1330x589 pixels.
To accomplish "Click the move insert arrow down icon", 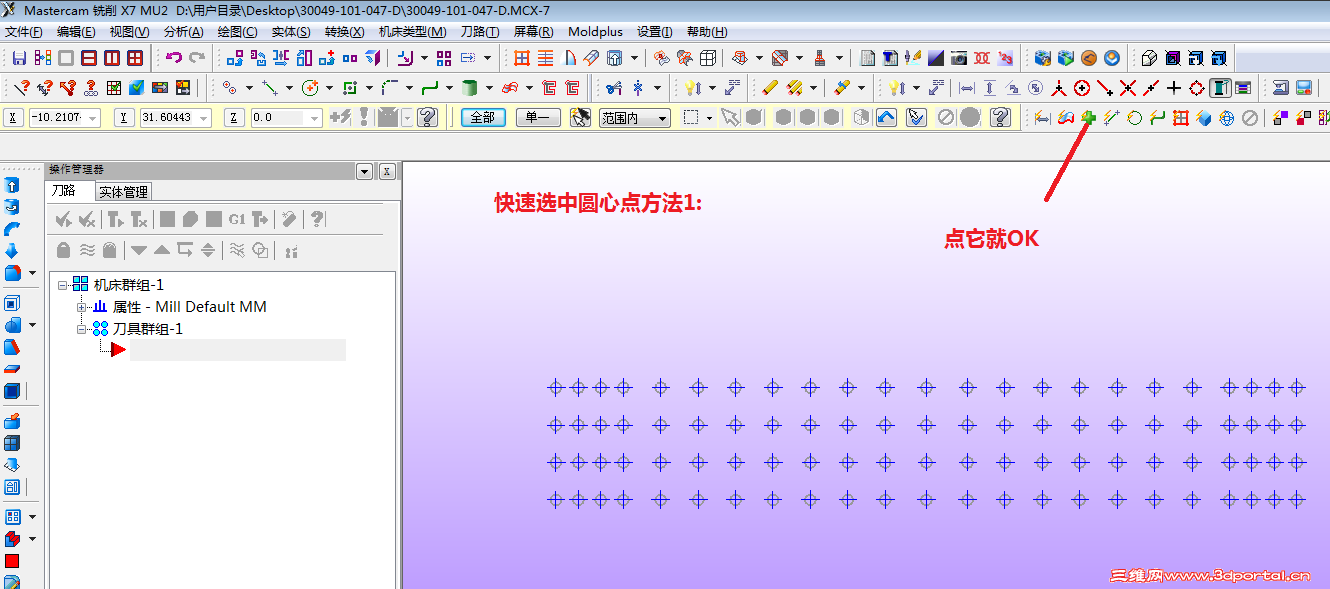I will pyautogui.click(x=139, y=250).
